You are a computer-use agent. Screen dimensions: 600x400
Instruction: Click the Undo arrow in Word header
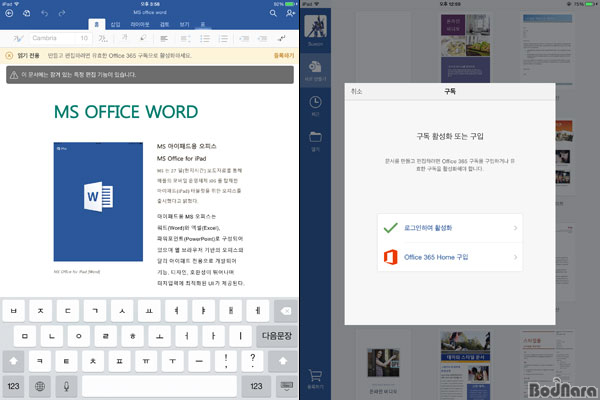point(44,13)
